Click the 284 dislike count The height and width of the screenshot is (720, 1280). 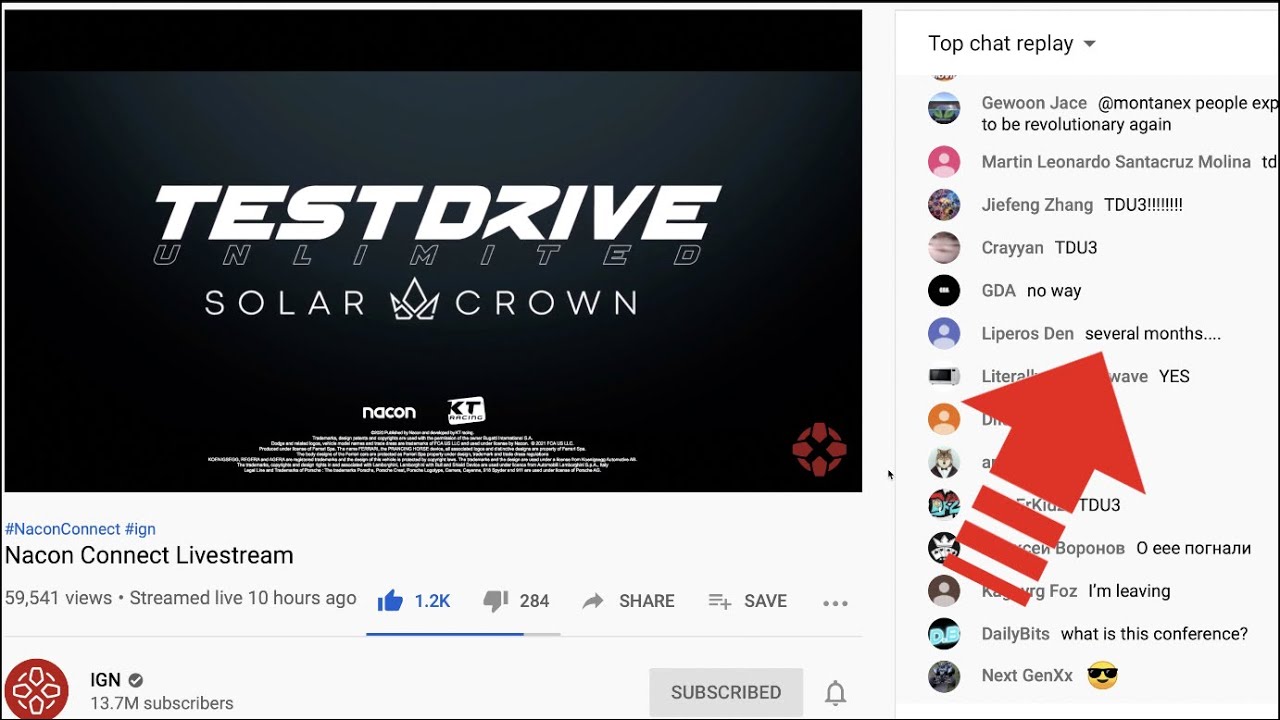click(534, 601)
